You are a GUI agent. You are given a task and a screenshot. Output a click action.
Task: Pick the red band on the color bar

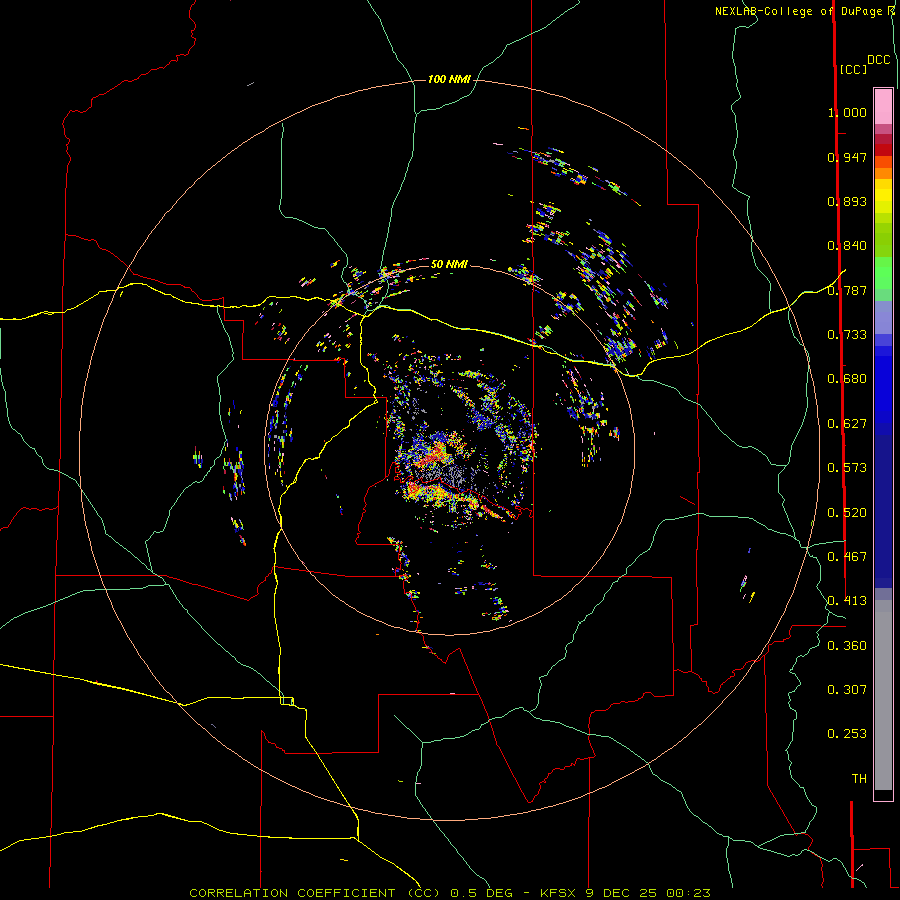point(883,150)
